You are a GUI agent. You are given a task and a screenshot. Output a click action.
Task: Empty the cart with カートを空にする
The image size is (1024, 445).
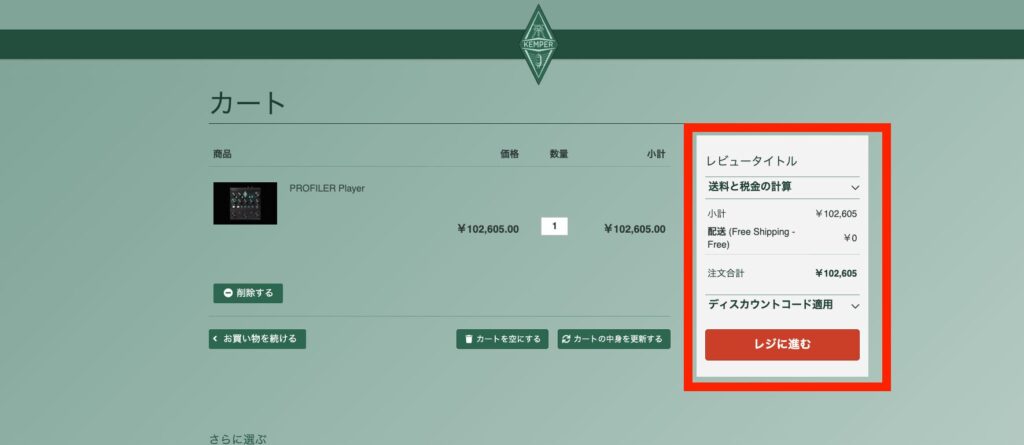point(502,339)
